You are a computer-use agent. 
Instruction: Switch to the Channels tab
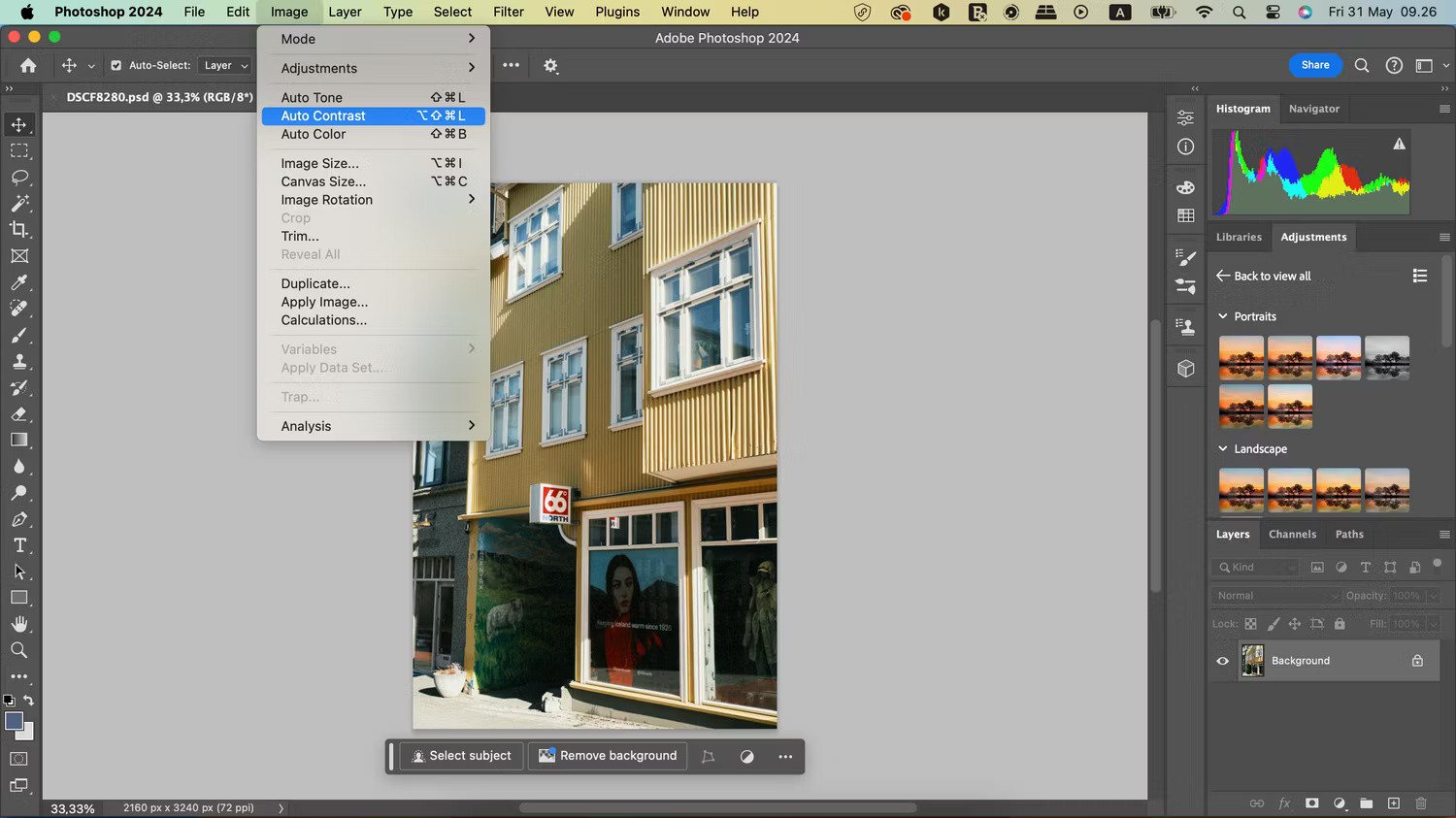[x=1292, y=534]
